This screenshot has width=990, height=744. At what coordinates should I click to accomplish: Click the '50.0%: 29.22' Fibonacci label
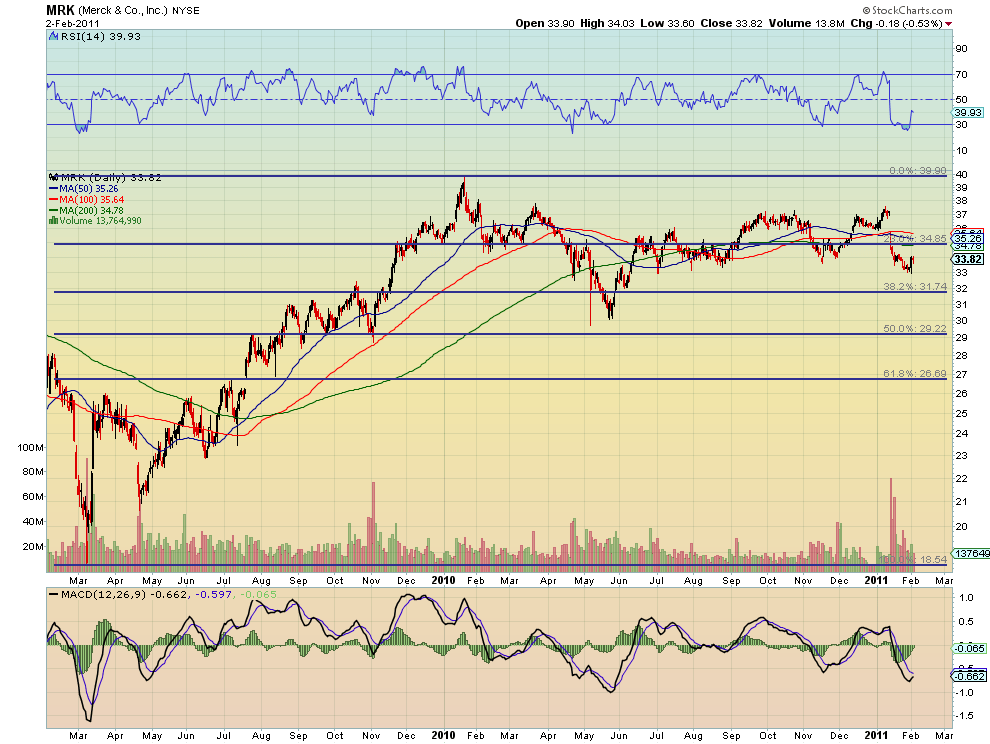915,329
